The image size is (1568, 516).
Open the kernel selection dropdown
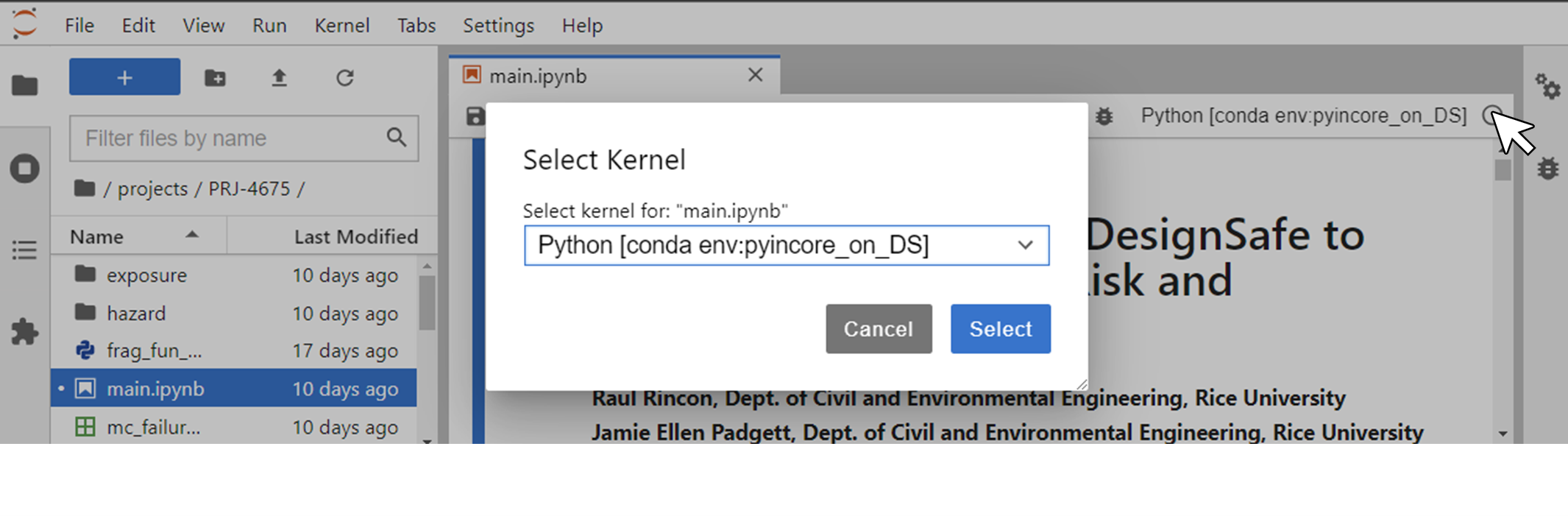point(1025,244)
